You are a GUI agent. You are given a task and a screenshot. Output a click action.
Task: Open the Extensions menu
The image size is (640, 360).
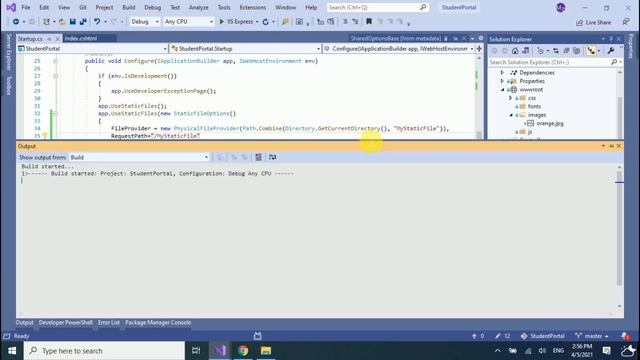(253, 7)
